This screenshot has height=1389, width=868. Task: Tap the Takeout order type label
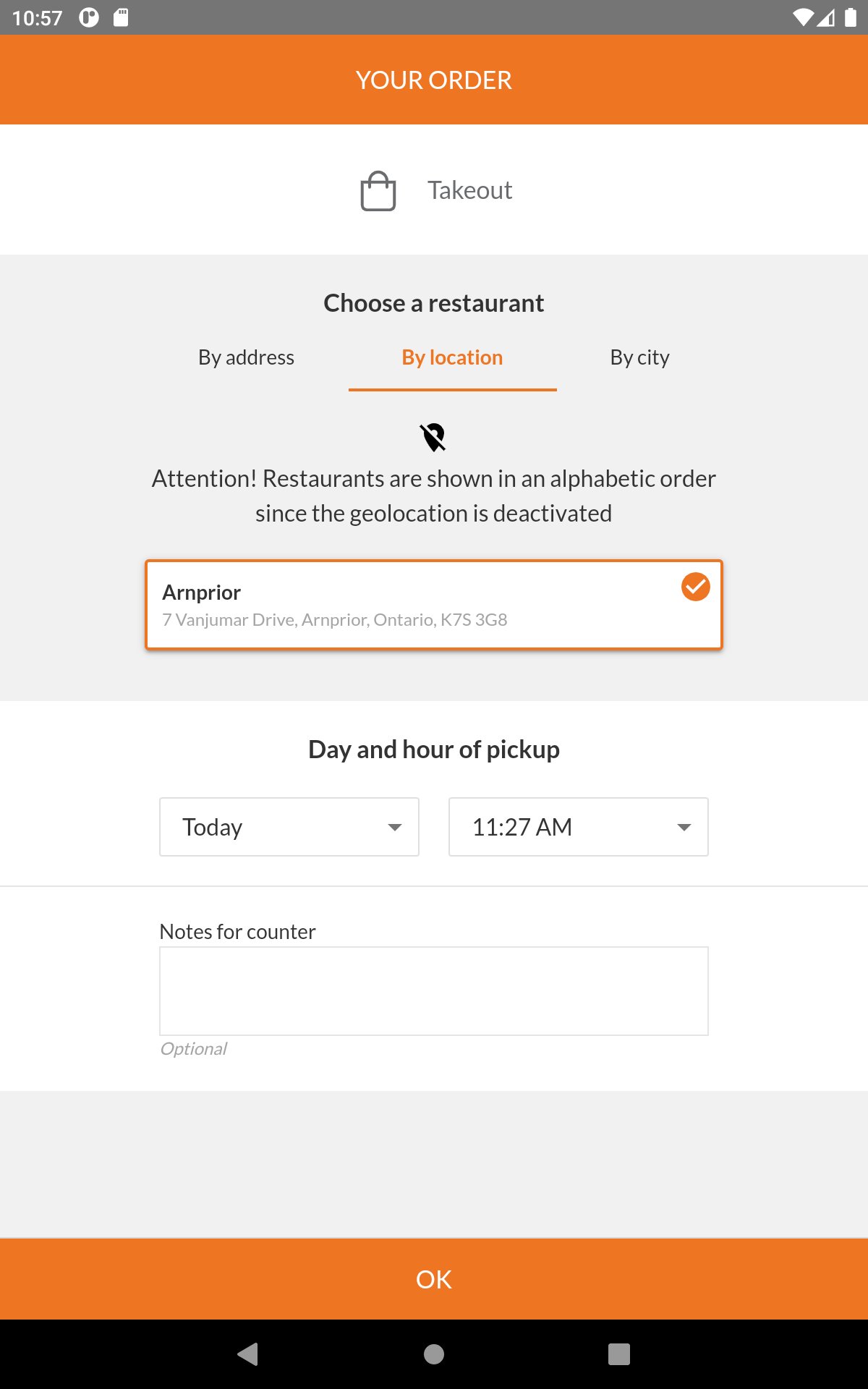point(469,190)
